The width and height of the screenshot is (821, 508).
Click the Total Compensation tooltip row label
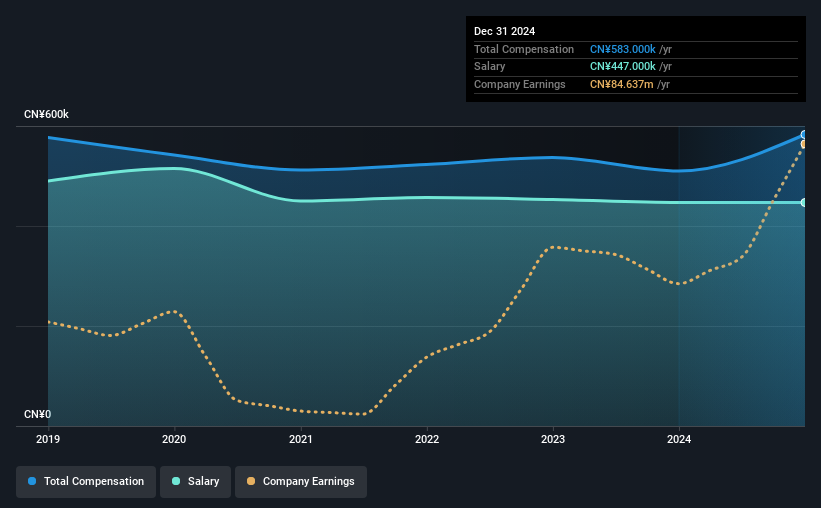[524, 49]
